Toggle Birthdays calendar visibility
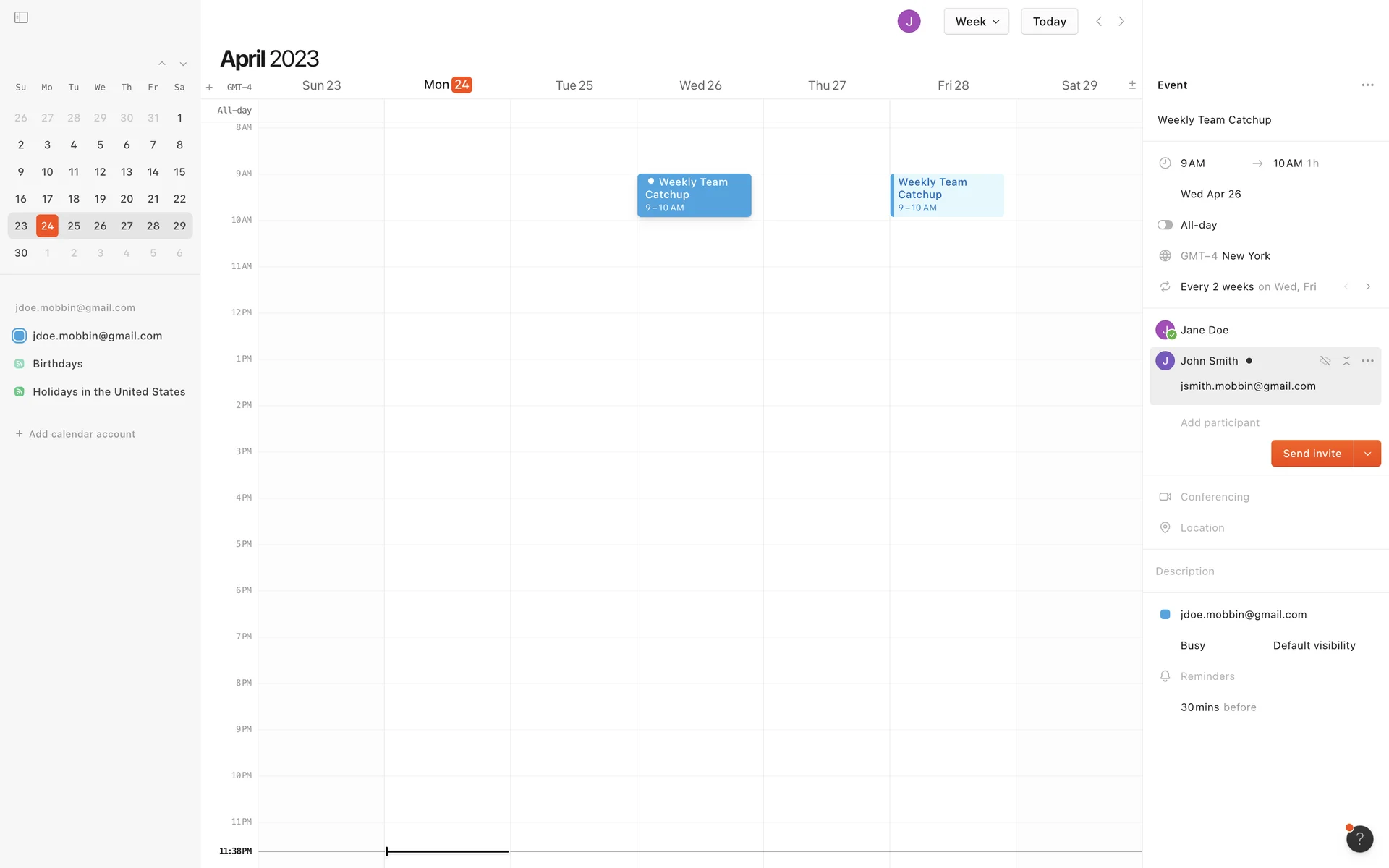The height and width of the screenshot is (868, 1389). click(20, 364)
